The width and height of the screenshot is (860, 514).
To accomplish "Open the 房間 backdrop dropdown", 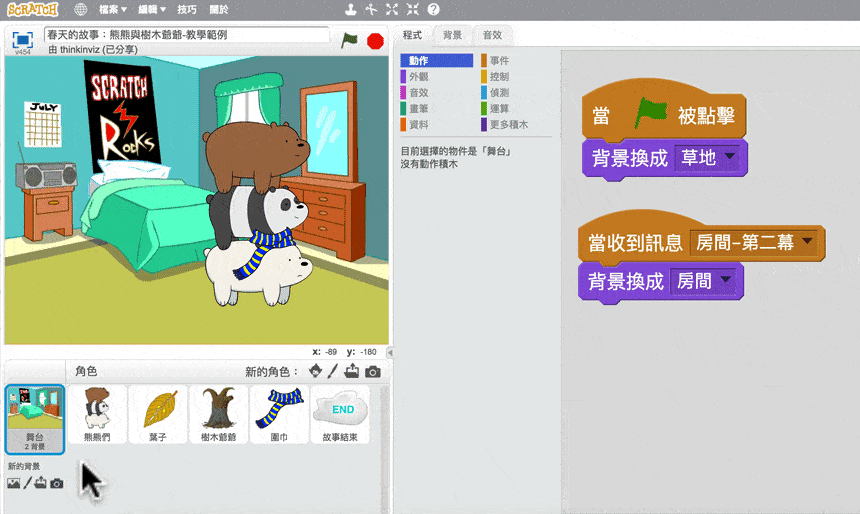I will click(x=703, y=281).
